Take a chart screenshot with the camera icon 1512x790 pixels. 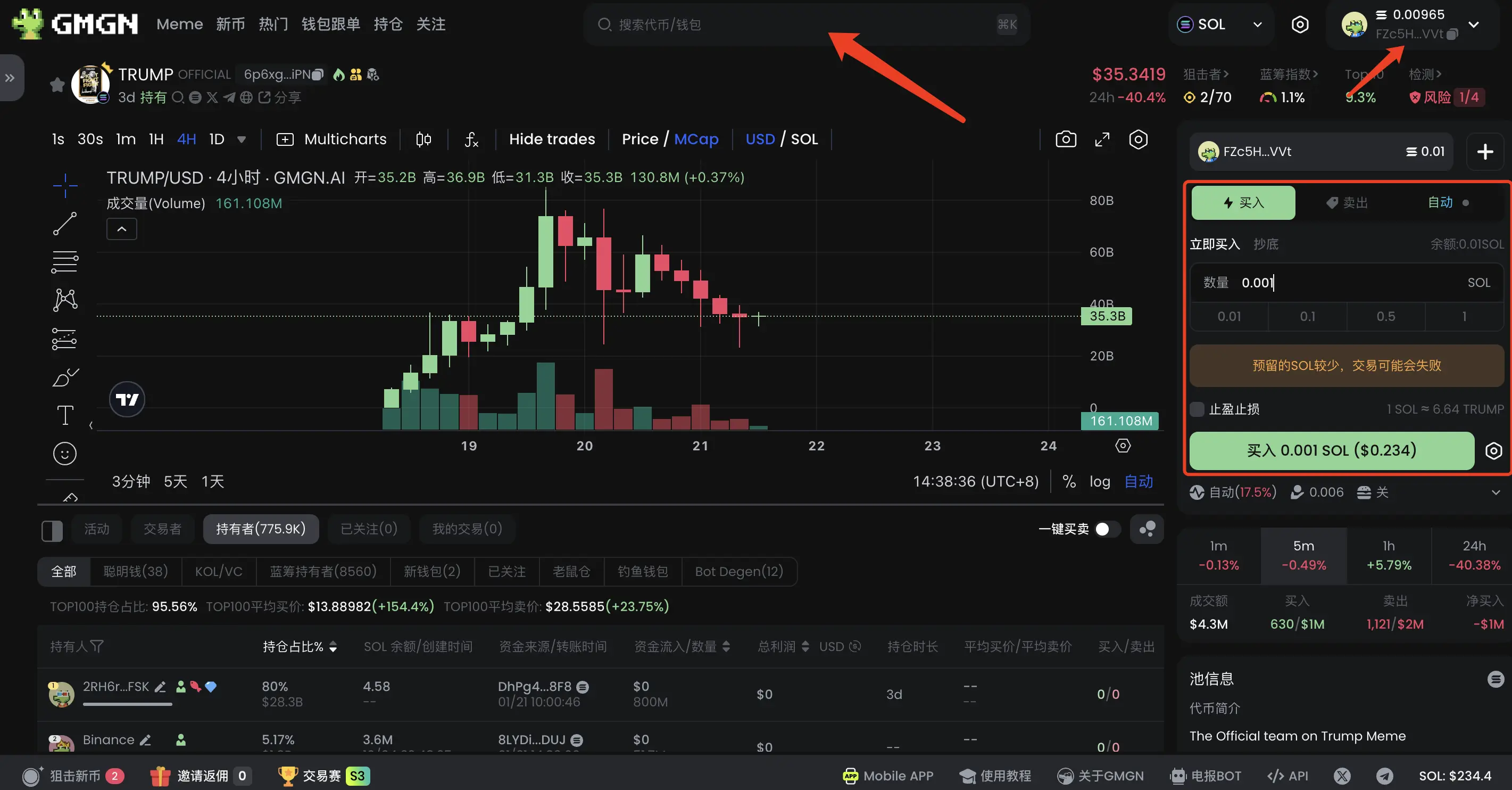pyautogui.click(x=1065, y=139)
